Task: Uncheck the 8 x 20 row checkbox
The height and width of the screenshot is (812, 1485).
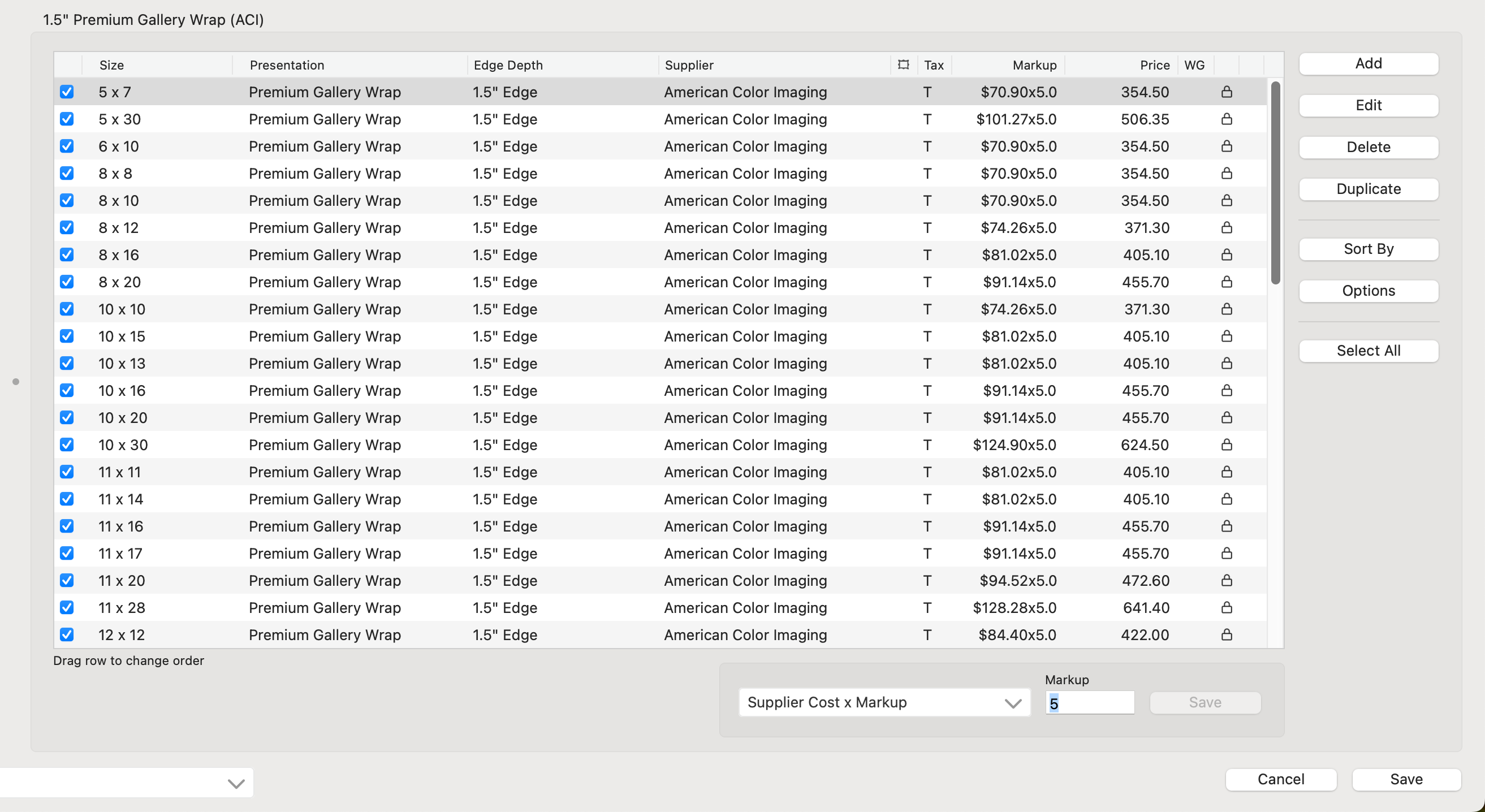Action: (x=67, y=282)
